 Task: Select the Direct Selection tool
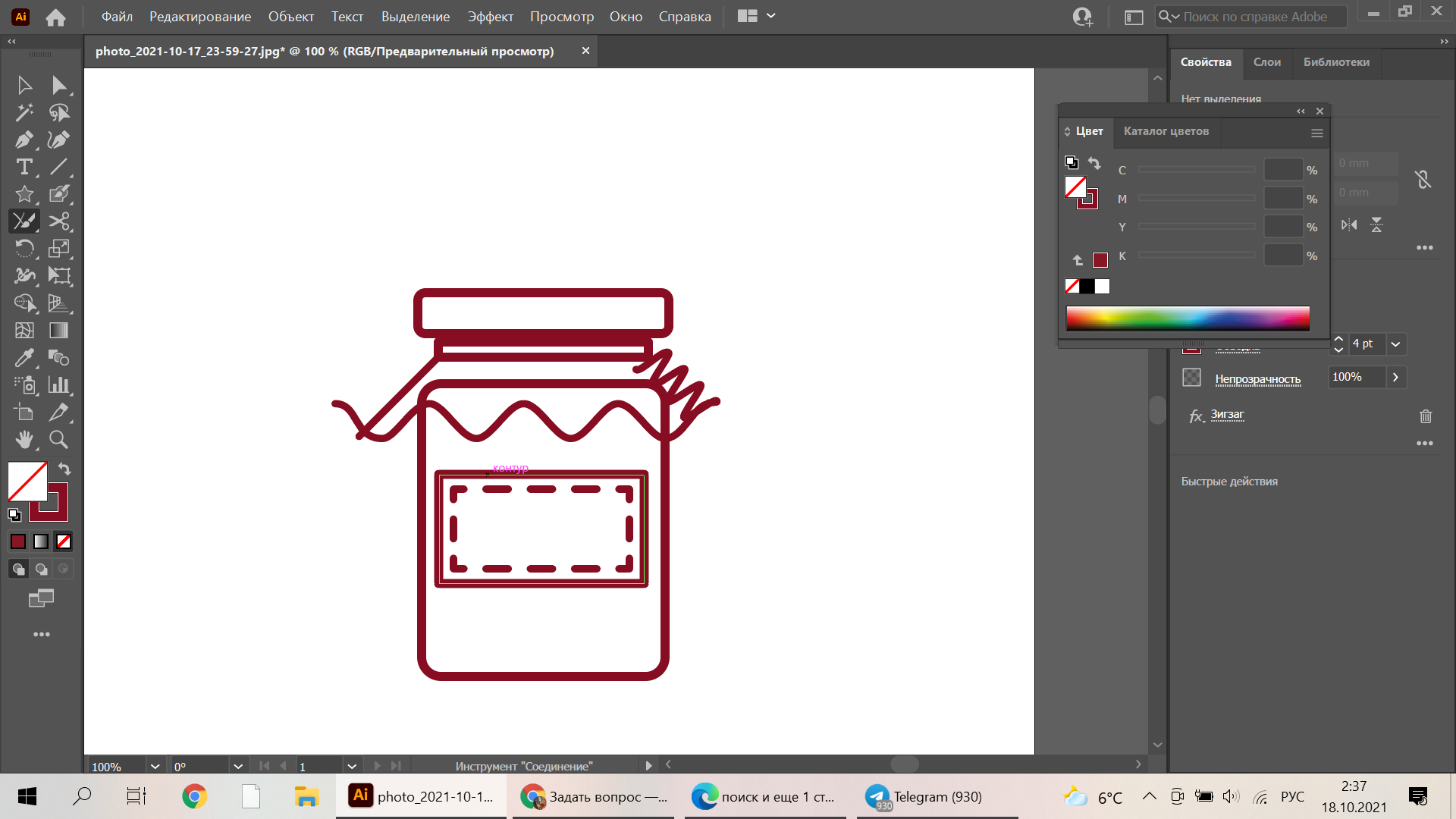click(x=58, y=85)
